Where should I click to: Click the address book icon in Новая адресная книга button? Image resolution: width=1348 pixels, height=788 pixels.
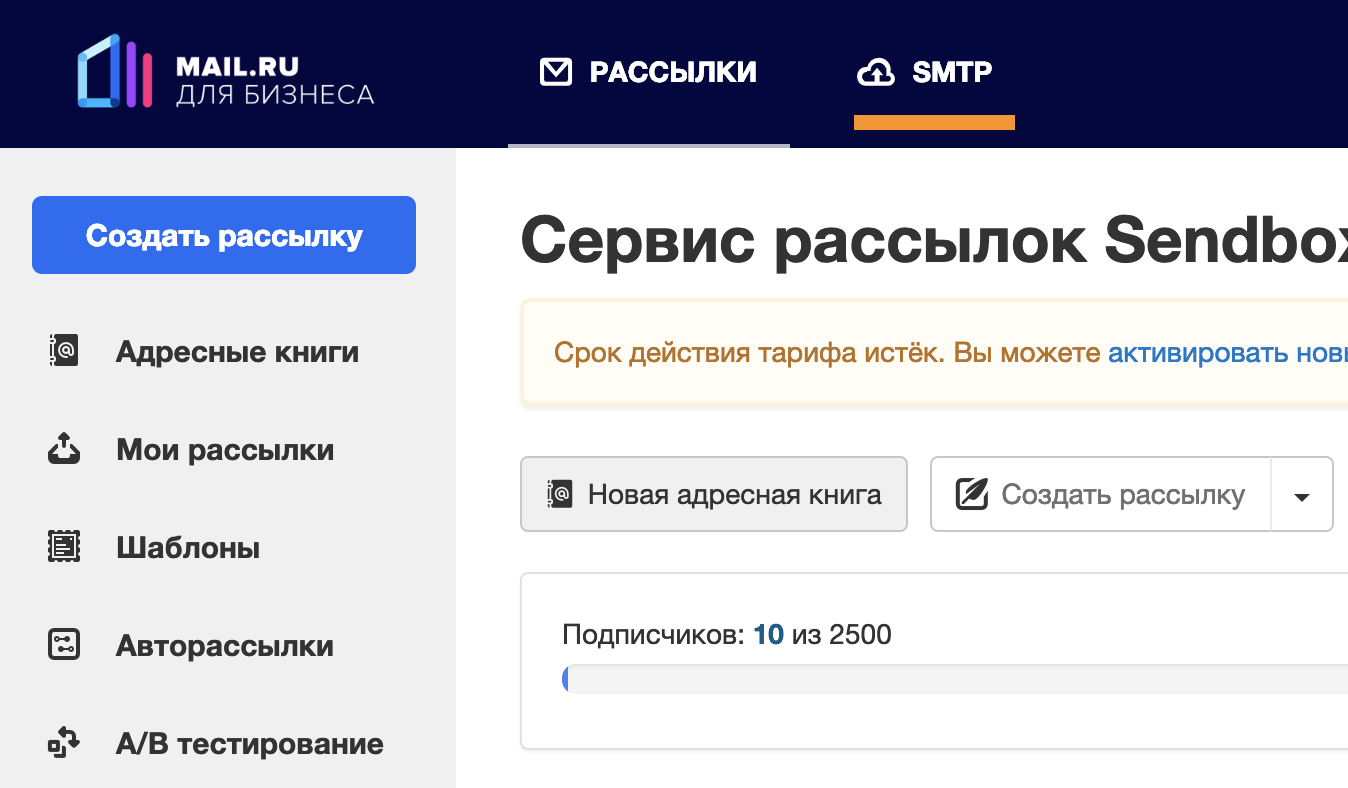[560, 494]
